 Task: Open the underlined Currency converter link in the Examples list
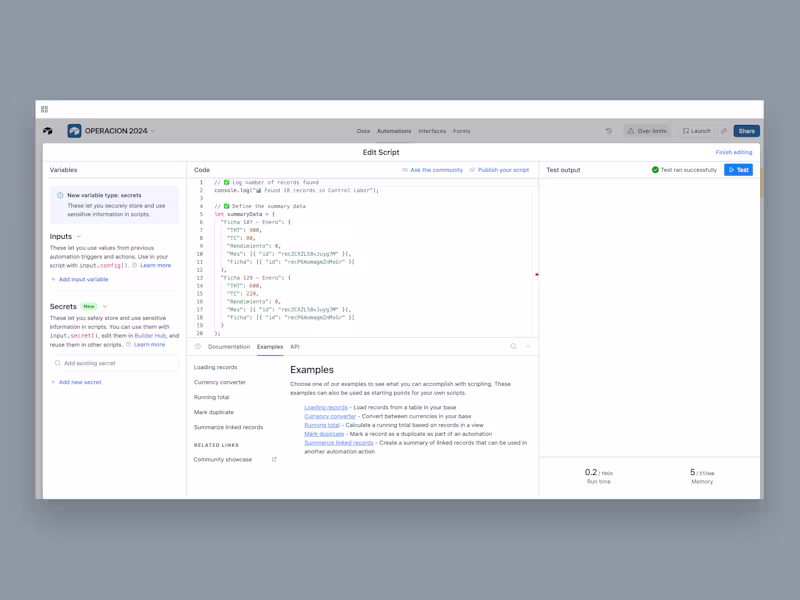tap(330, 416)
